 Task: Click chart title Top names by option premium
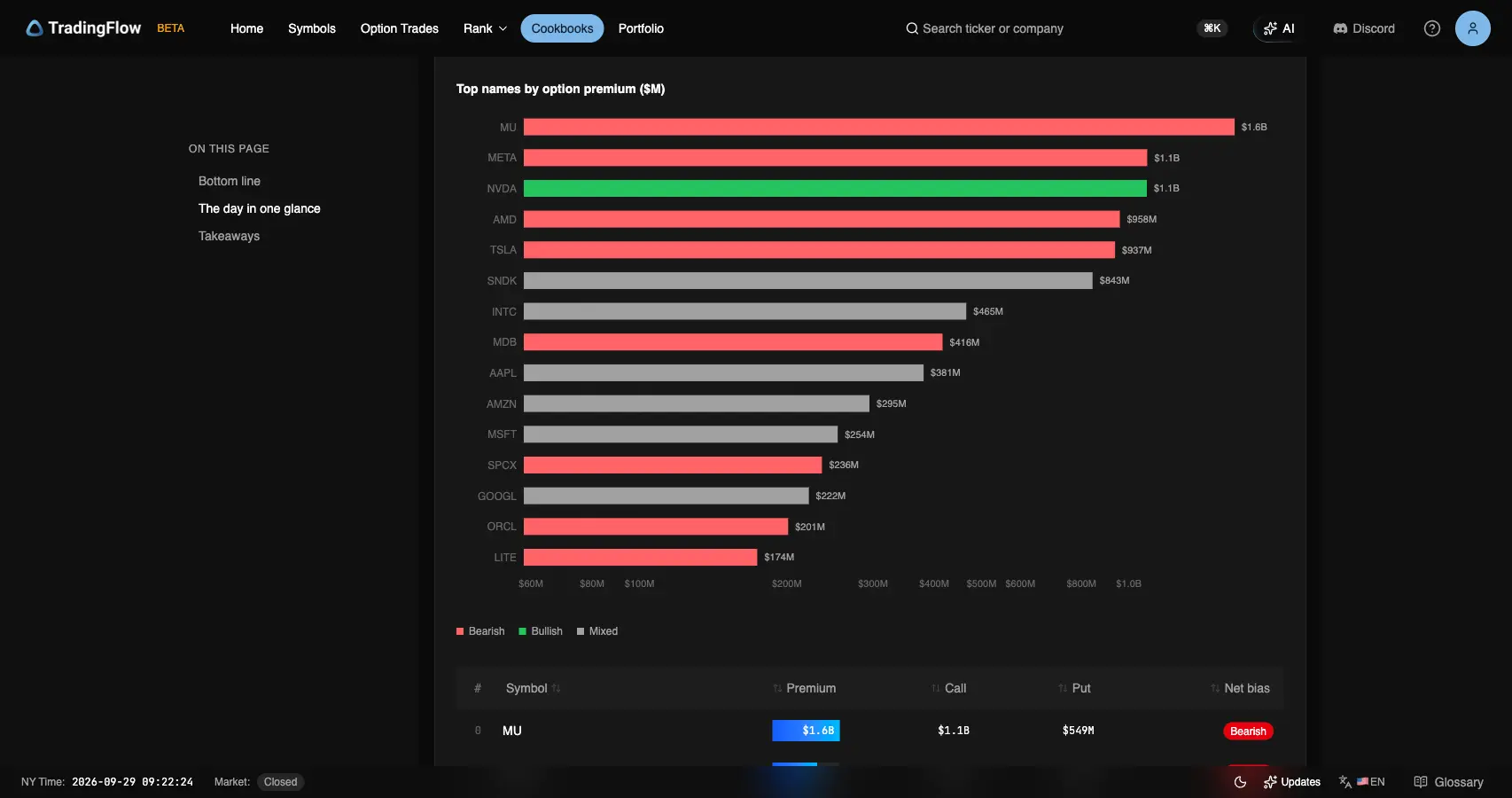pyautogui.click(x=560, y=89)
